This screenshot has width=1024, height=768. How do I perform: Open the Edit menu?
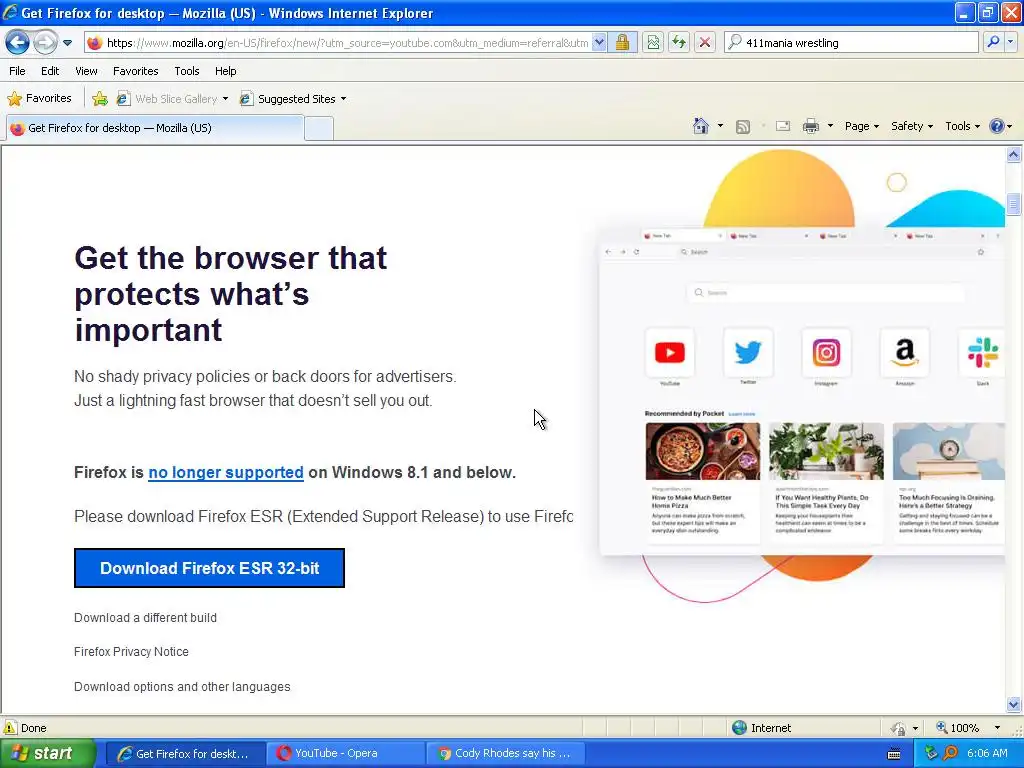[50, 71]
